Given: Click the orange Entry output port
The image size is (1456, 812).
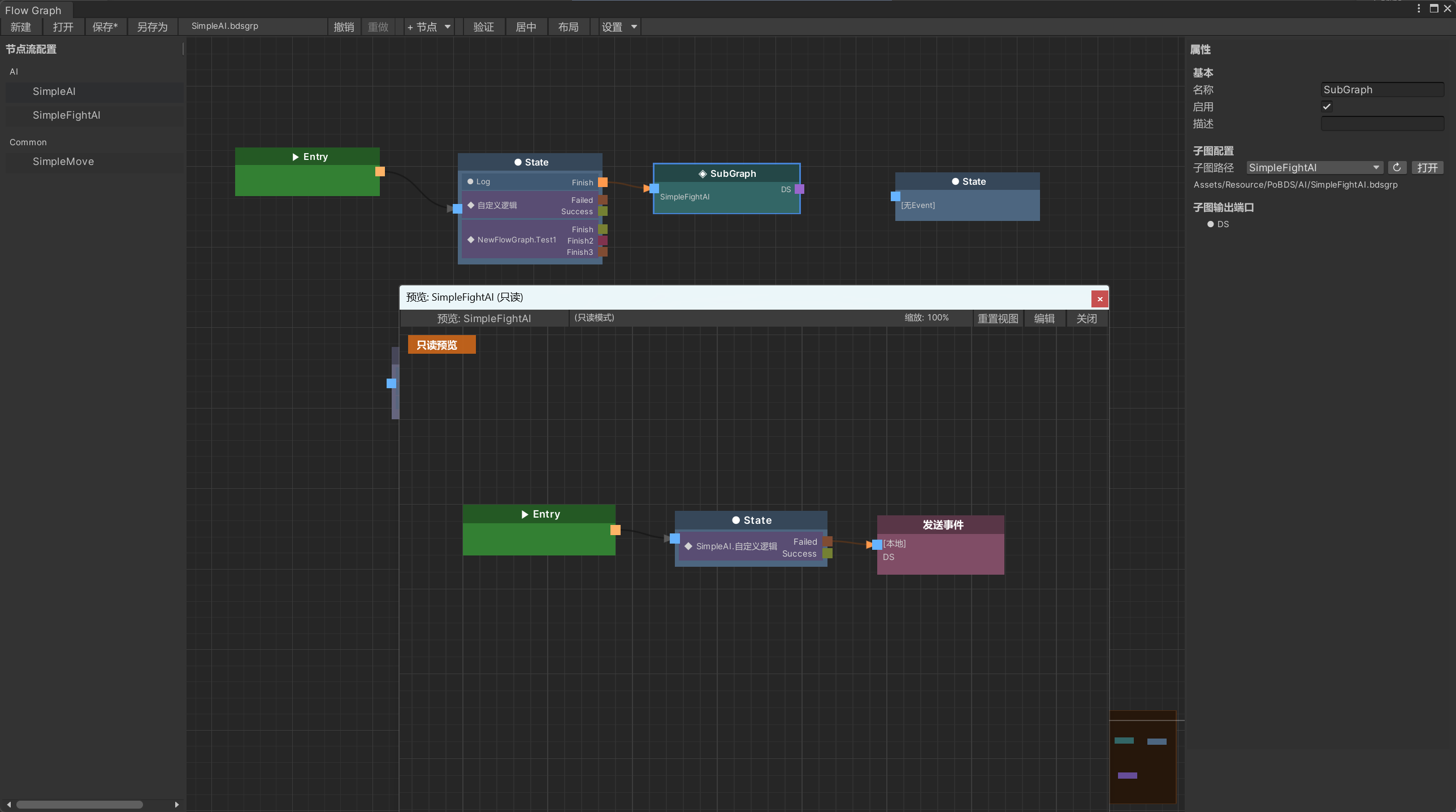Looking at the screenshot, I should 380,172.
